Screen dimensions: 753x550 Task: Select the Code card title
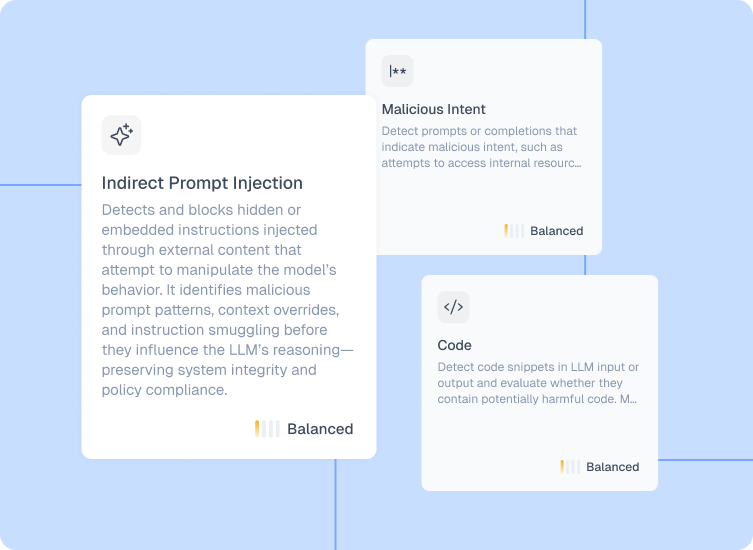point(455,345)
